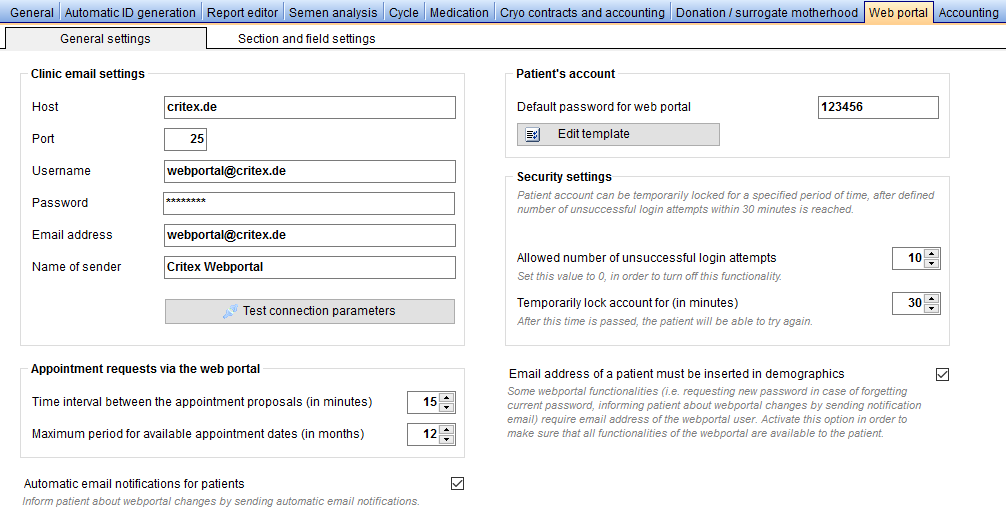Click the Host input field
This screenshot has width=1006, height=529.
pos(310,107)
